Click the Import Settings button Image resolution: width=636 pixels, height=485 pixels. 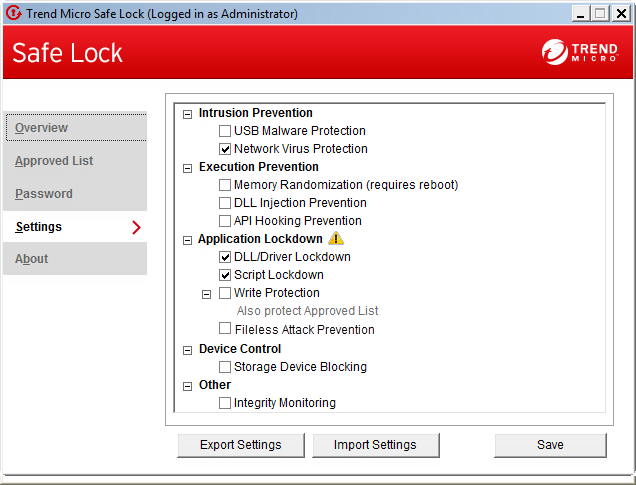pyautogui.click(x=375, y=445)
